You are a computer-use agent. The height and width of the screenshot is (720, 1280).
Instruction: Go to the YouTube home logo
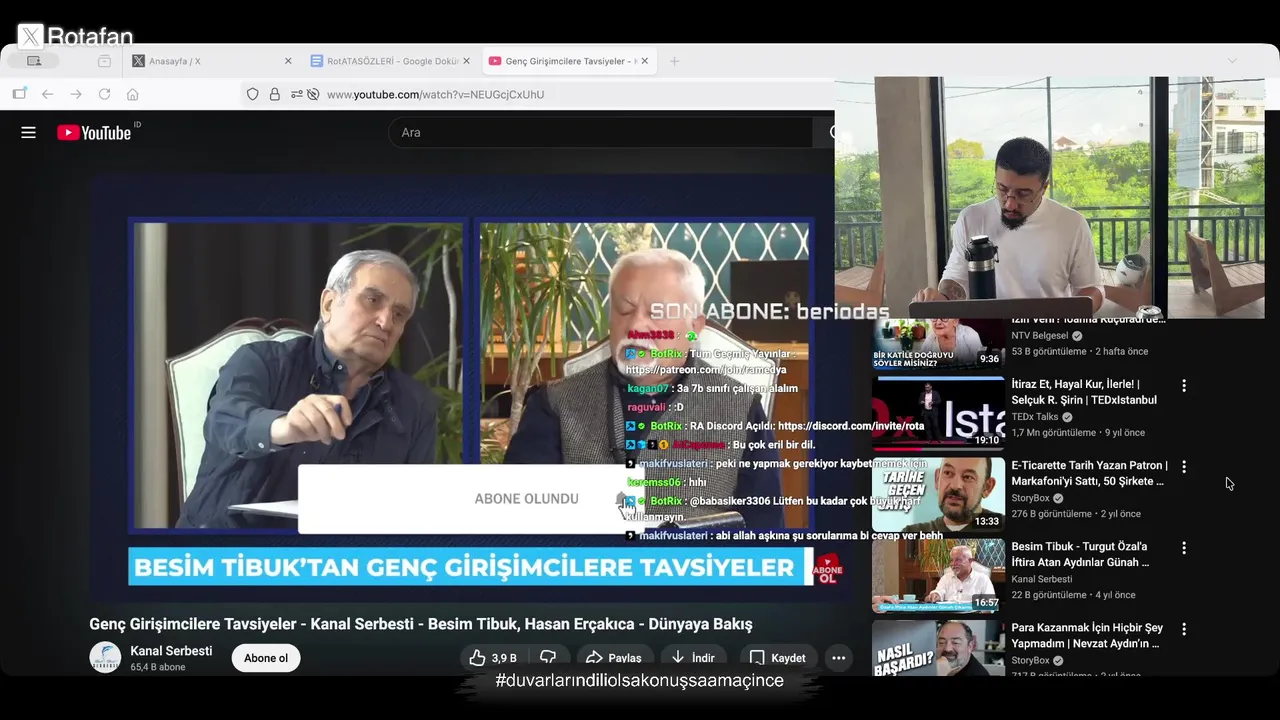click(x=94, y=132)
